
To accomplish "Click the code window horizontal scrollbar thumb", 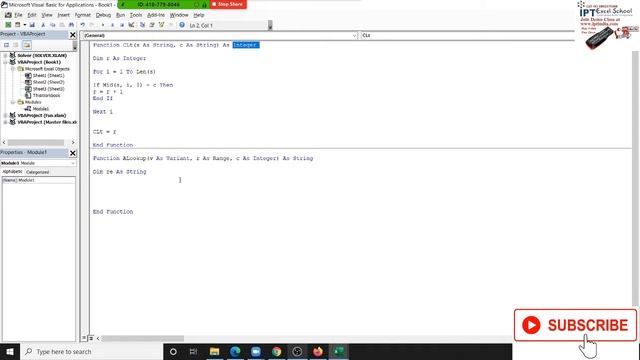I will point(143,338).
